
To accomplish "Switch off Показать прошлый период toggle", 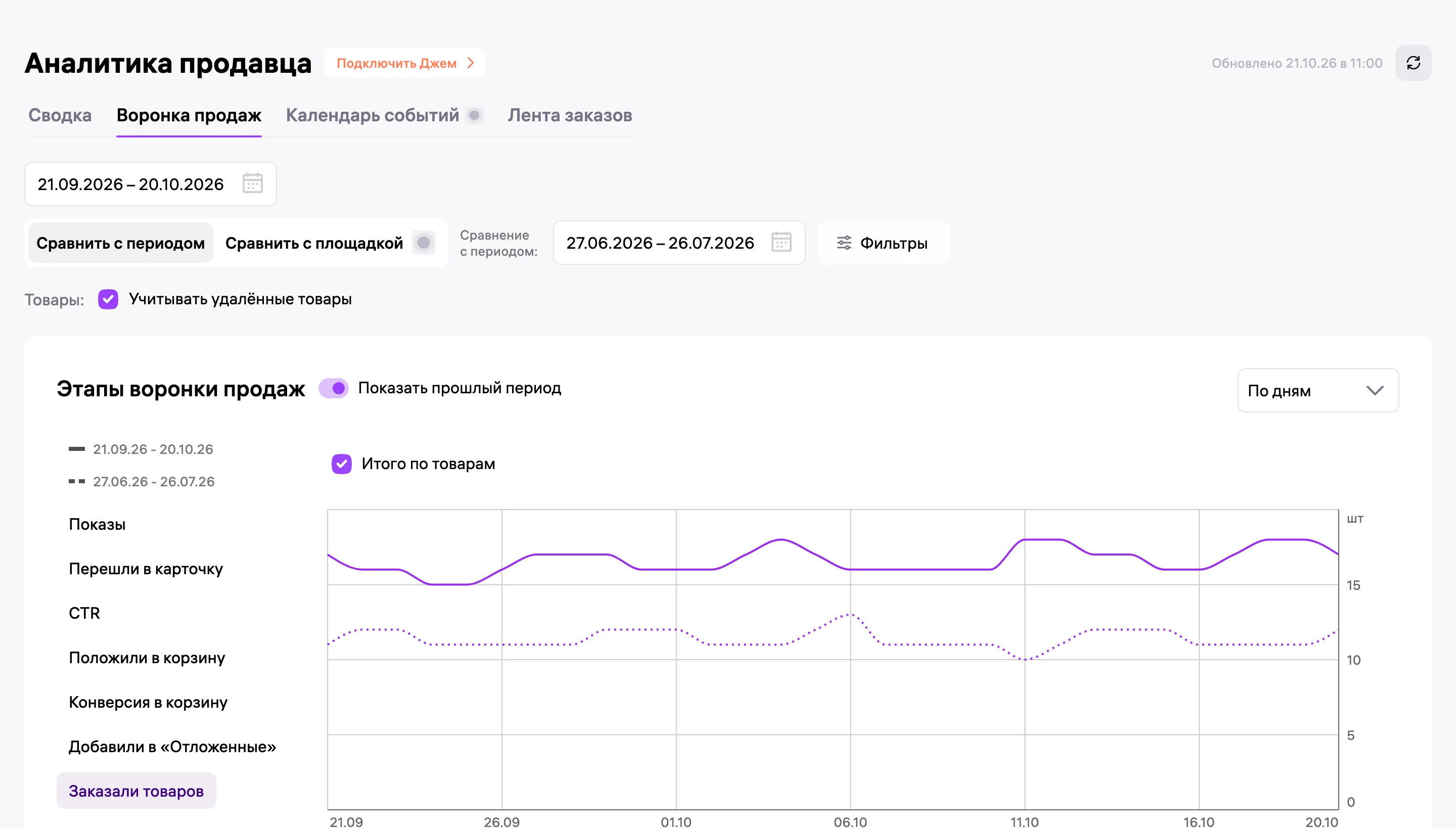I will click(x=333, y=388).
